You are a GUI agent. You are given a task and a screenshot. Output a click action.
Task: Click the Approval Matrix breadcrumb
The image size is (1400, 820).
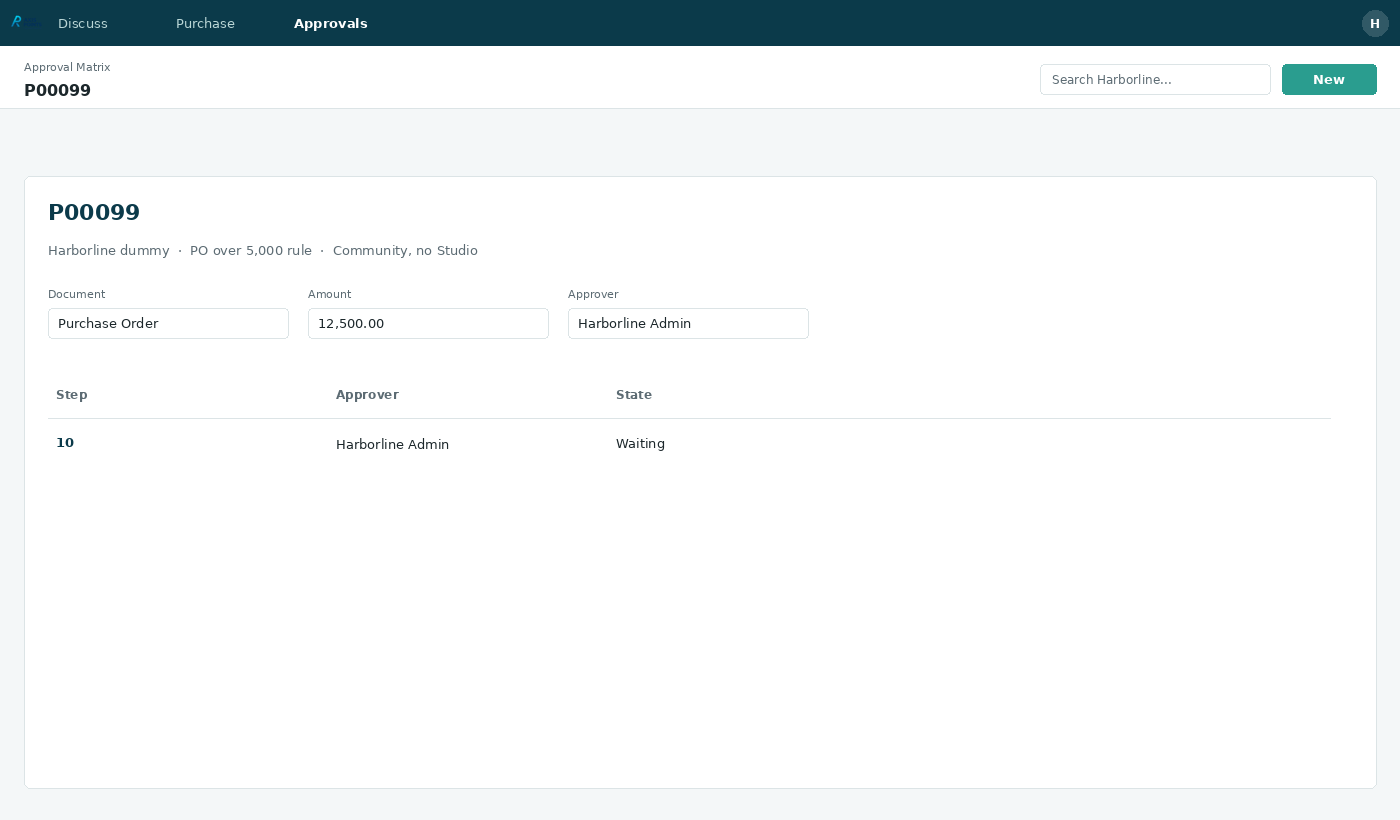click(67, 67)
